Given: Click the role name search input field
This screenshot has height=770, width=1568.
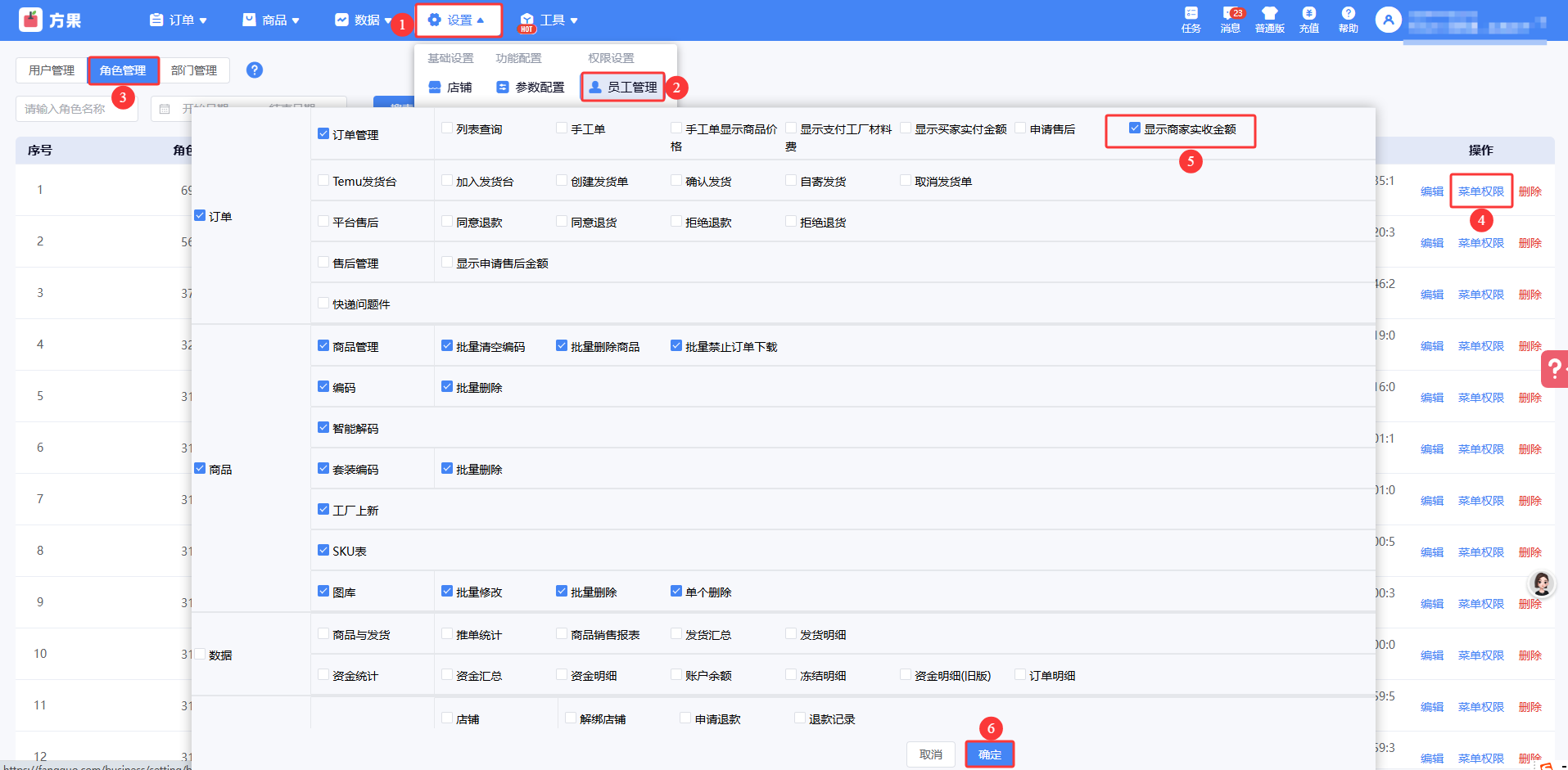Looking at the screenshot, I should coord(75,109).
